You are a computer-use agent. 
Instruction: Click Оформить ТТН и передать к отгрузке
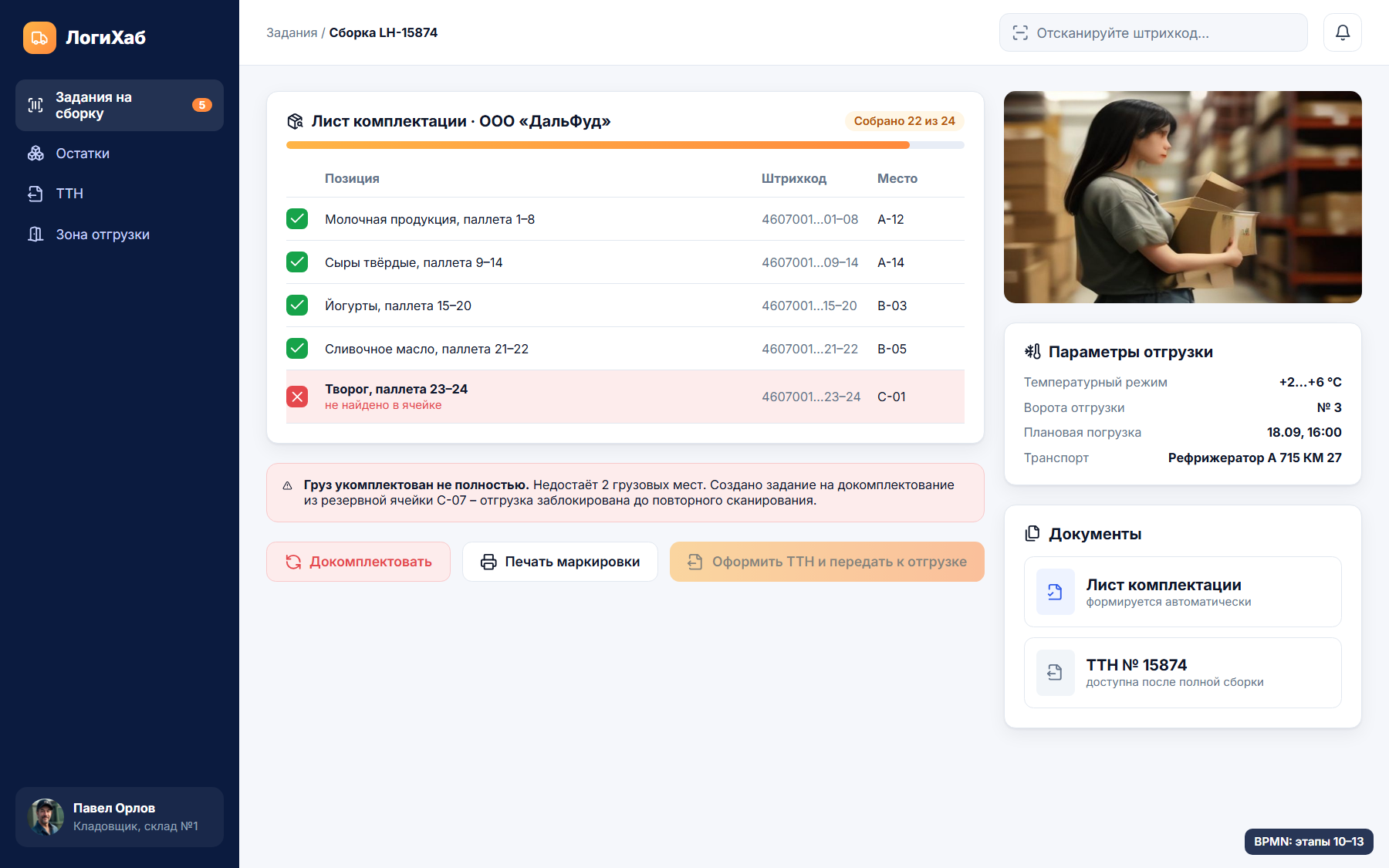(826, 562)
